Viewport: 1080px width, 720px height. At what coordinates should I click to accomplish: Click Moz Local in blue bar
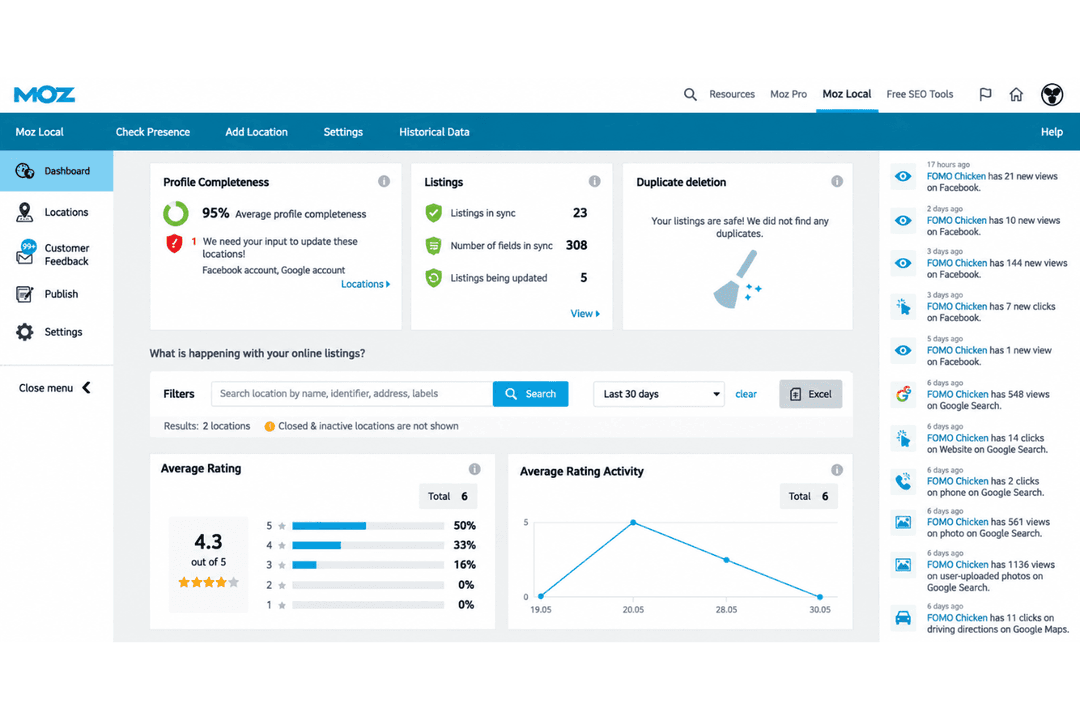click(39, 132)
